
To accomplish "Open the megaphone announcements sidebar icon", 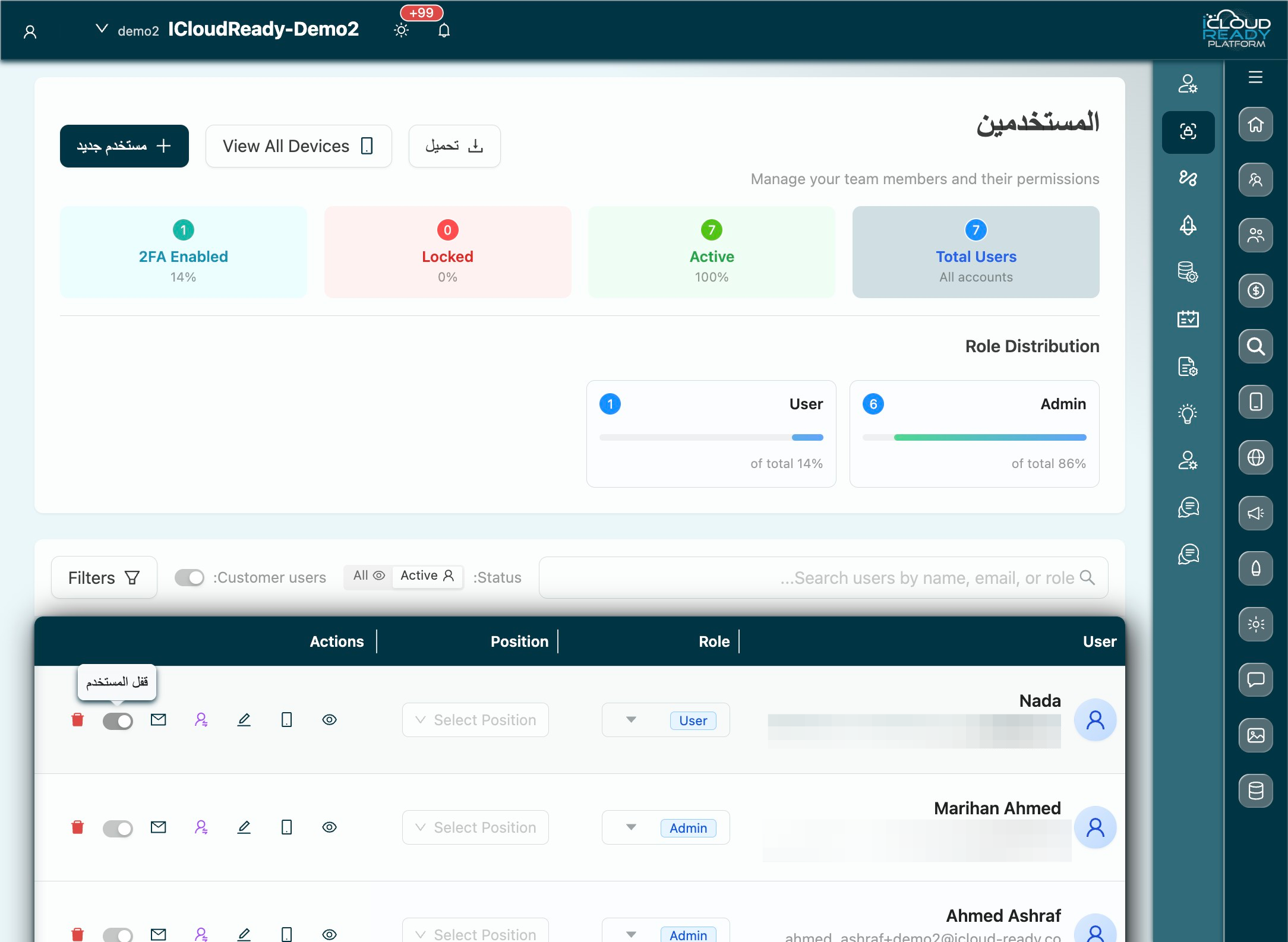I will (1255, 513).
